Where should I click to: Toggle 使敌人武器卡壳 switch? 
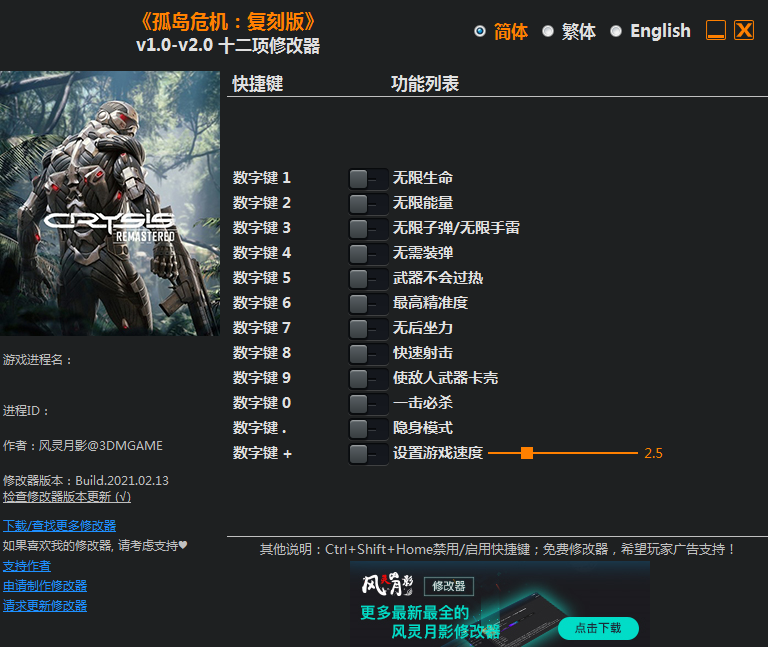pos(368,379)
